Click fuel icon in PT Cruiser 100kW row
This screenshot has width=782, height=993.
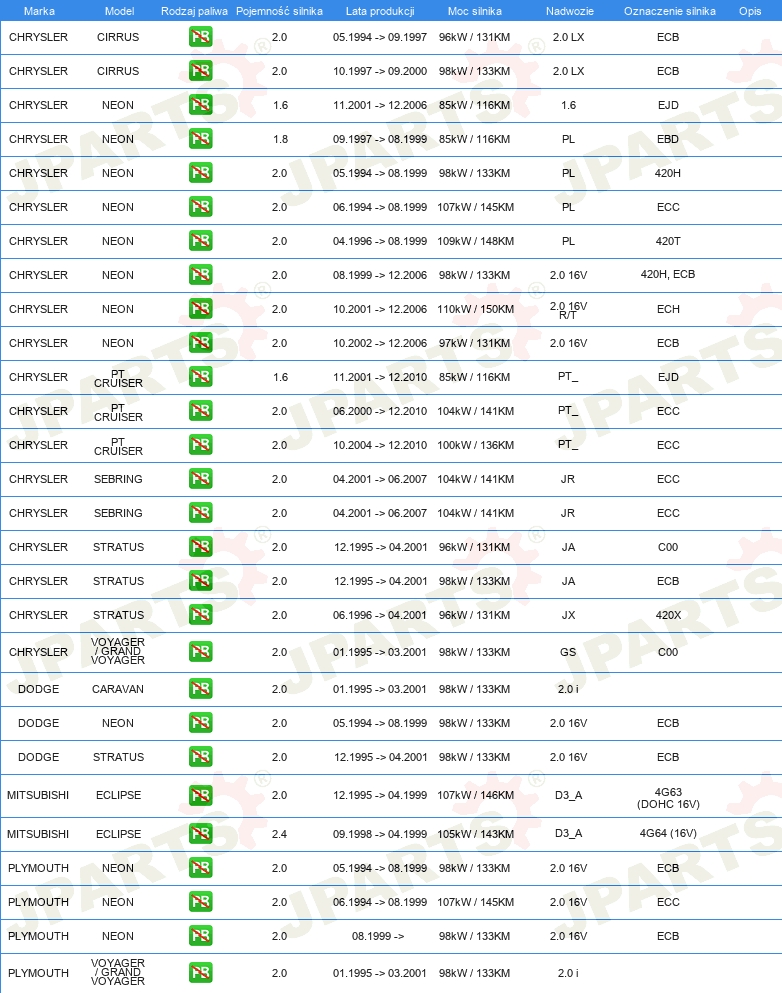pyautogui.click(x=201, y=445)
